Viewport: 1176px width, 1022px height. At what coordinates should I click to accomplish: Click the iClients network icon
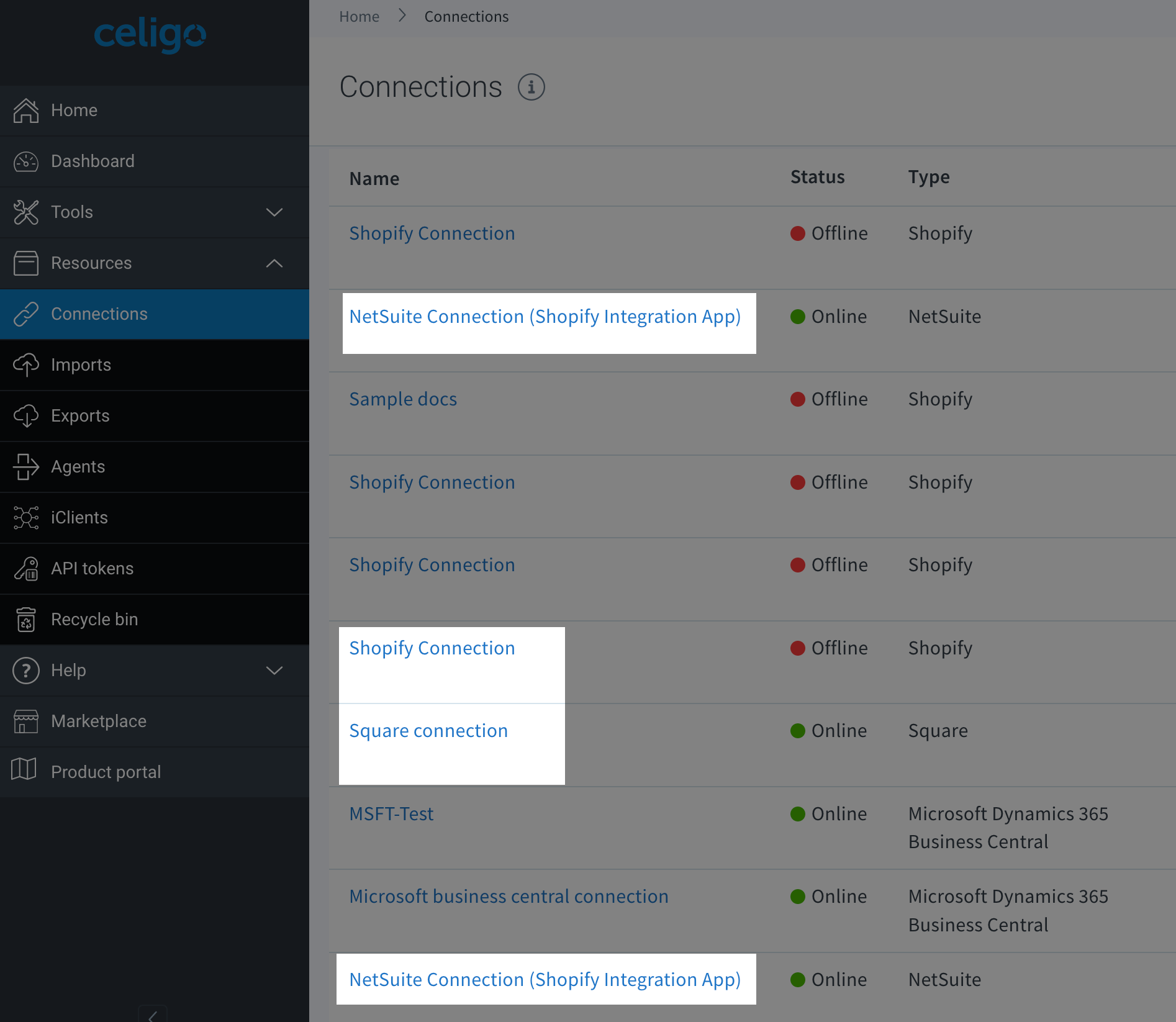(x=26, y=518)
